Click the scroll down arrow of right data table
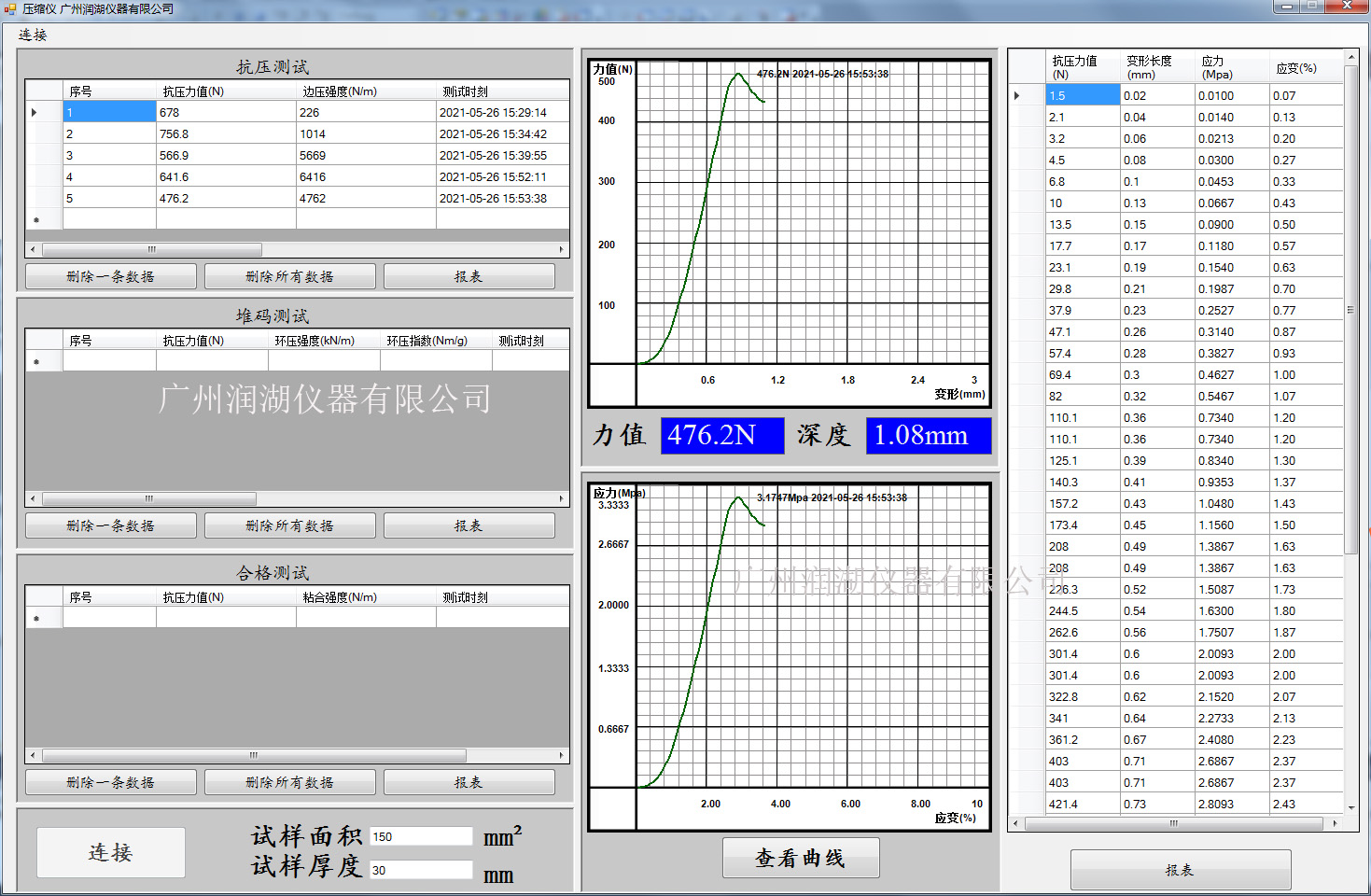Image resolution: width=1371 pixels, height=896 pixels. pos(1350,808)
